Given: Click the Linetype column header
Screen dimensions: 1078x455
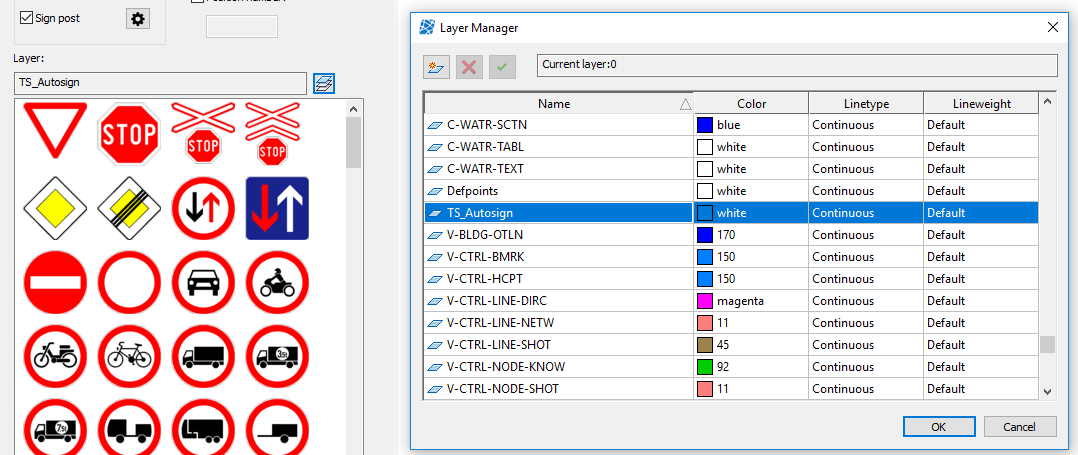Looking at the screenshot, I should pyautogui.click(x=865, y=104).
